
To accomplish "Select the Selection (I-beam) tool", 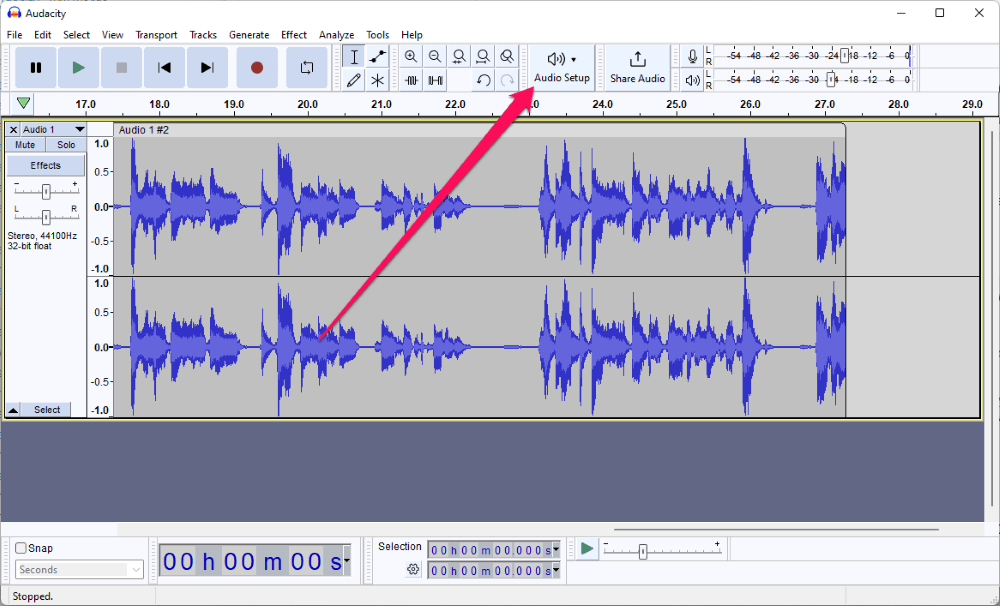I will pos(354,57).
